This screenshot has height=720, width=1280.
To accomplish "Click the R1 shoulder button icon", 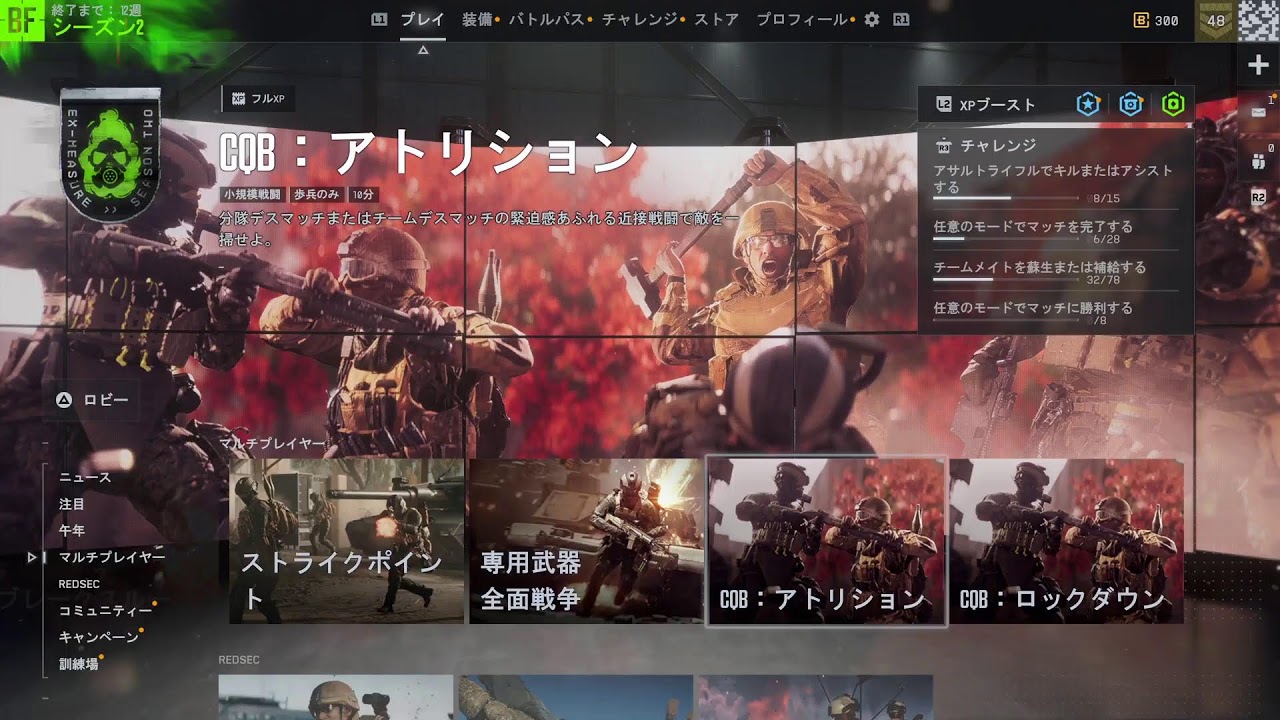I will pyautogui.click(x=901, y=19).
